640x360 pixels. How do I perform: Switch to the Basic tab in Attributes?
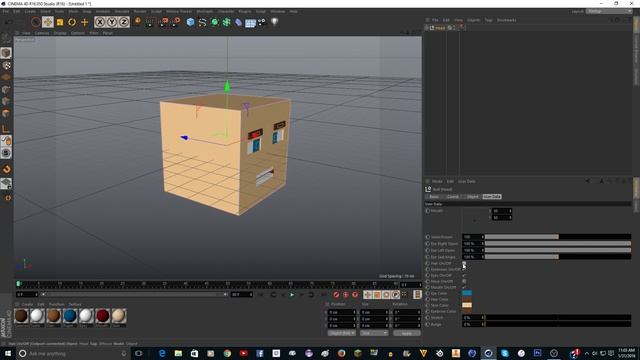tap(434, 197)
